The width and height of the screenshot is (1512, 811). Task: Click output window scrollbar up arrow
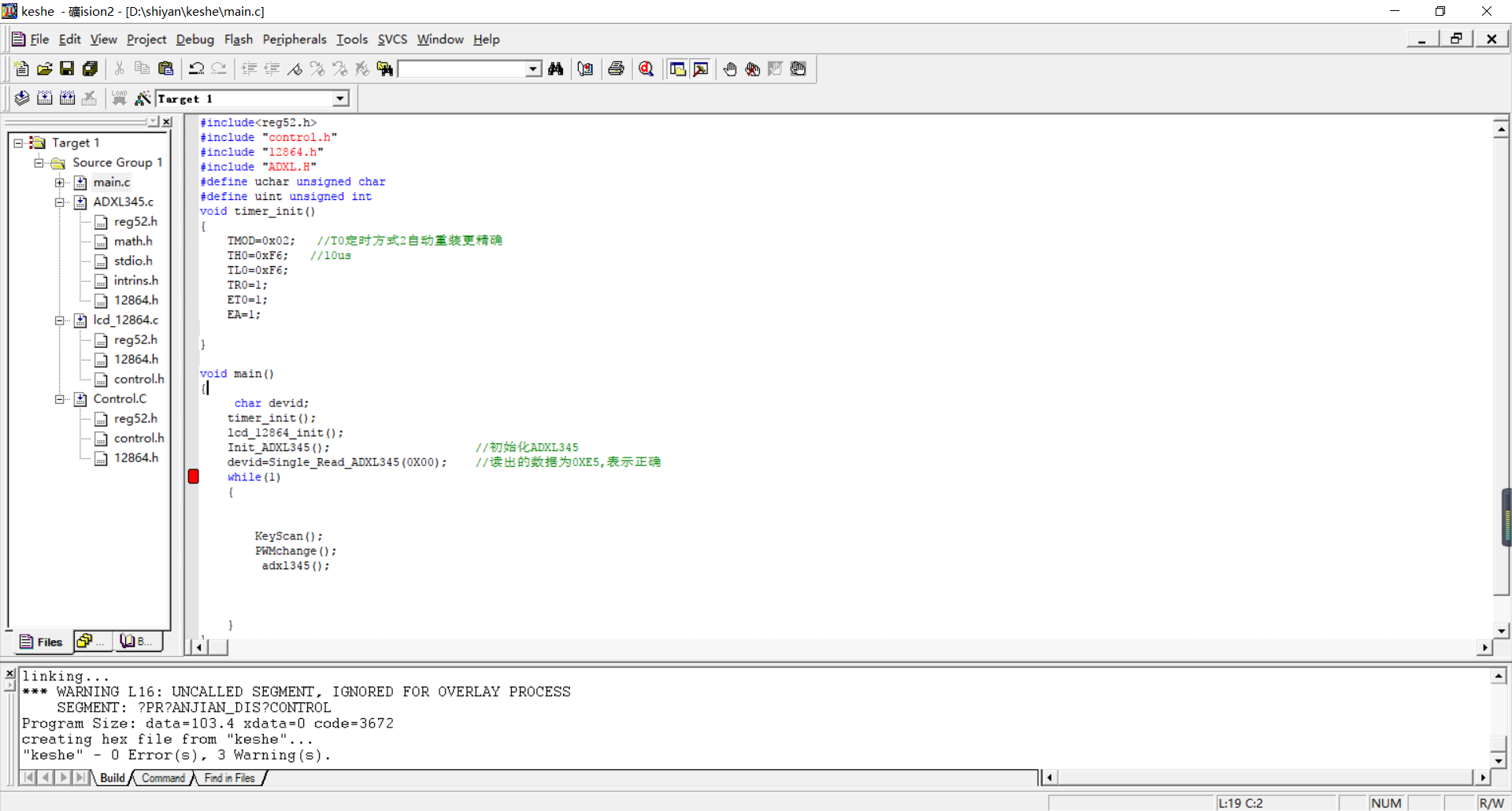(x=1499, y=676)
